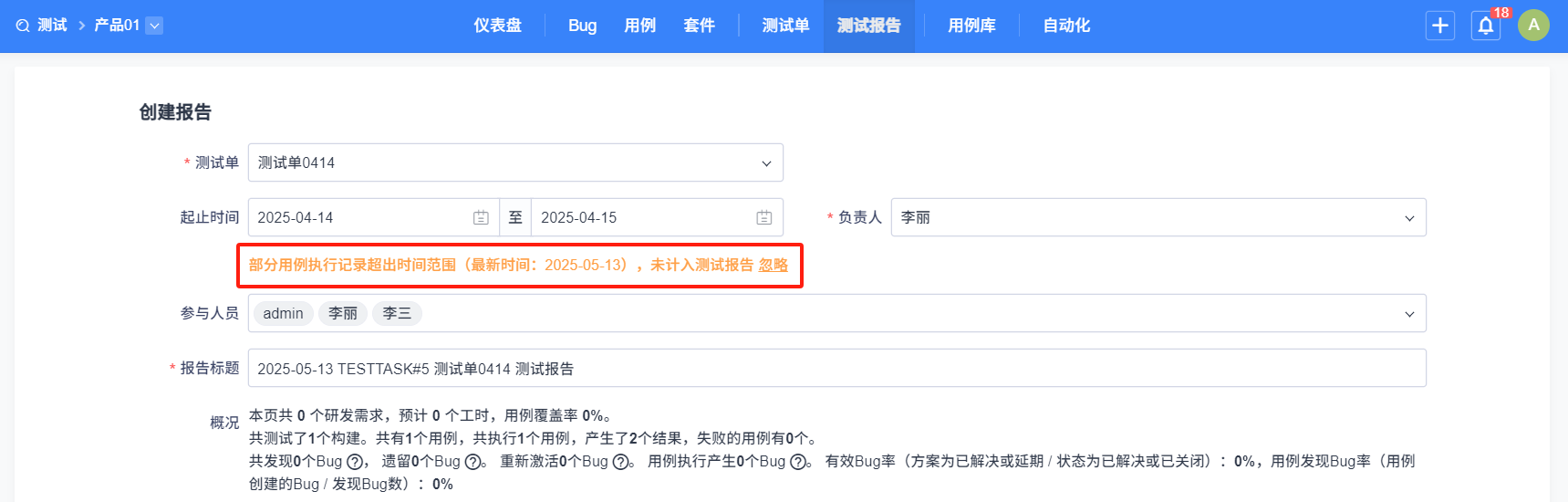This screenshot has height=502, width=1568.
Task: Open the 用例库 tab
Action: click(971, 26)
